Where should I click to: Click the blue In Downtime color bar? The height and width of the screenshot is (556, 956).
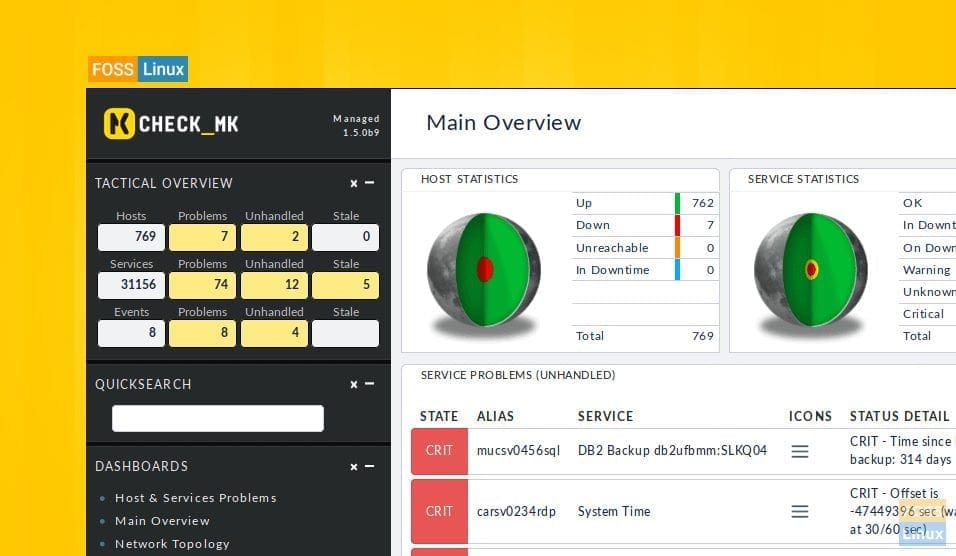point(677,270)
